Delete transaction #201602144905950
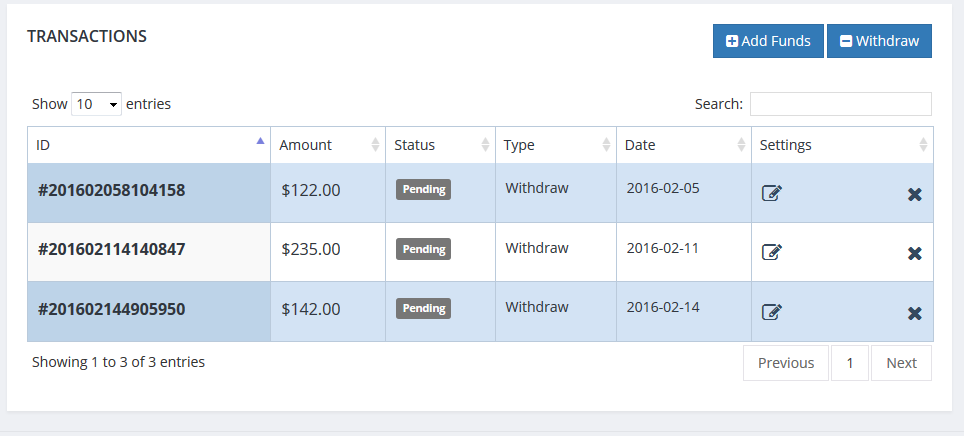Screen dimensions: 964x436 914,314
